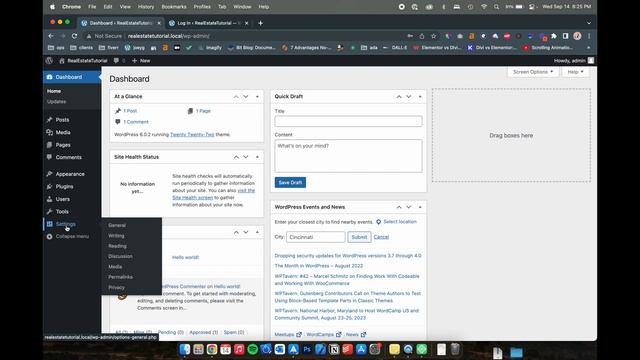Open Comments in the sidebar
The height and width of the screenshot is (360, 640).
pyautogui.click(x=68, y=157)
